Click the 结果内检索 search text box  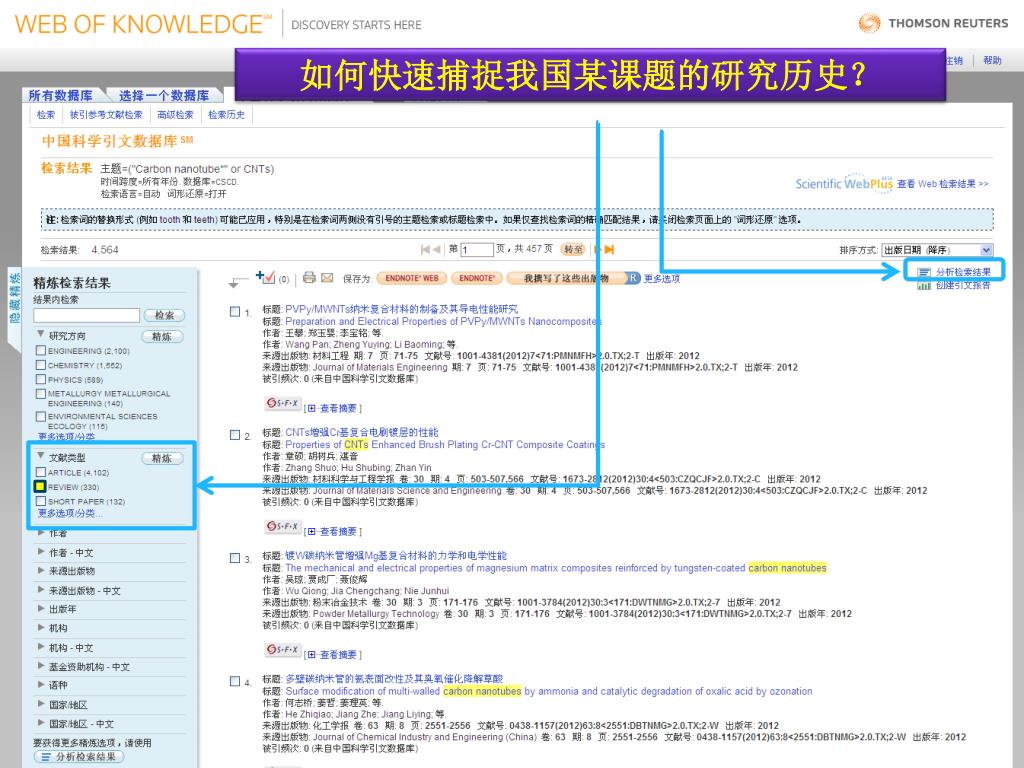click(86, 315)
